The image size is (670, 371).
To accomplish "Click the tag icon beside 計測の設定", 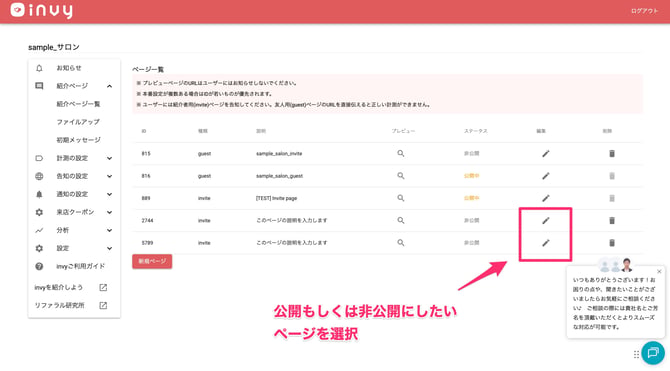I will 39,158.
